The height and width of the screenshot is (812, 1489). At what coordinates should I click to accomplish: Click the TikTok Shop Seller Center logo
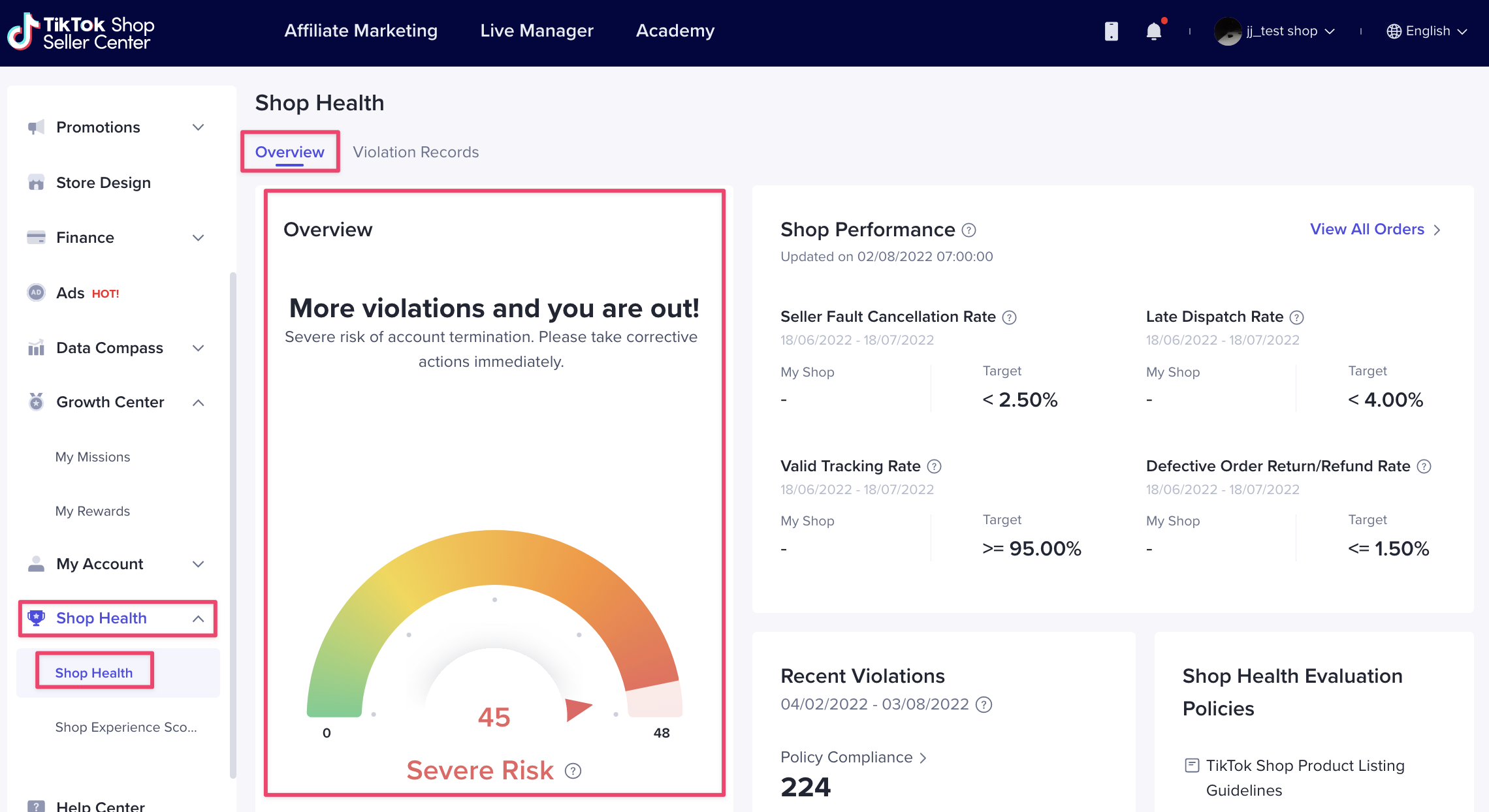coord(81,32)
